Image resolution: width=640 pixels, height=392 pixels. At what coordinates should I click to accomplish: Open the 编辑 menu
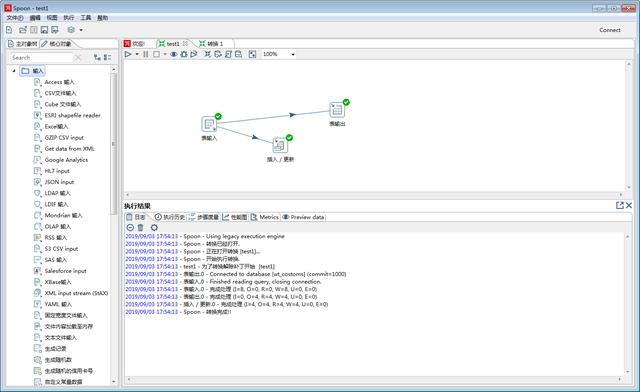click(x=35, y=18)
